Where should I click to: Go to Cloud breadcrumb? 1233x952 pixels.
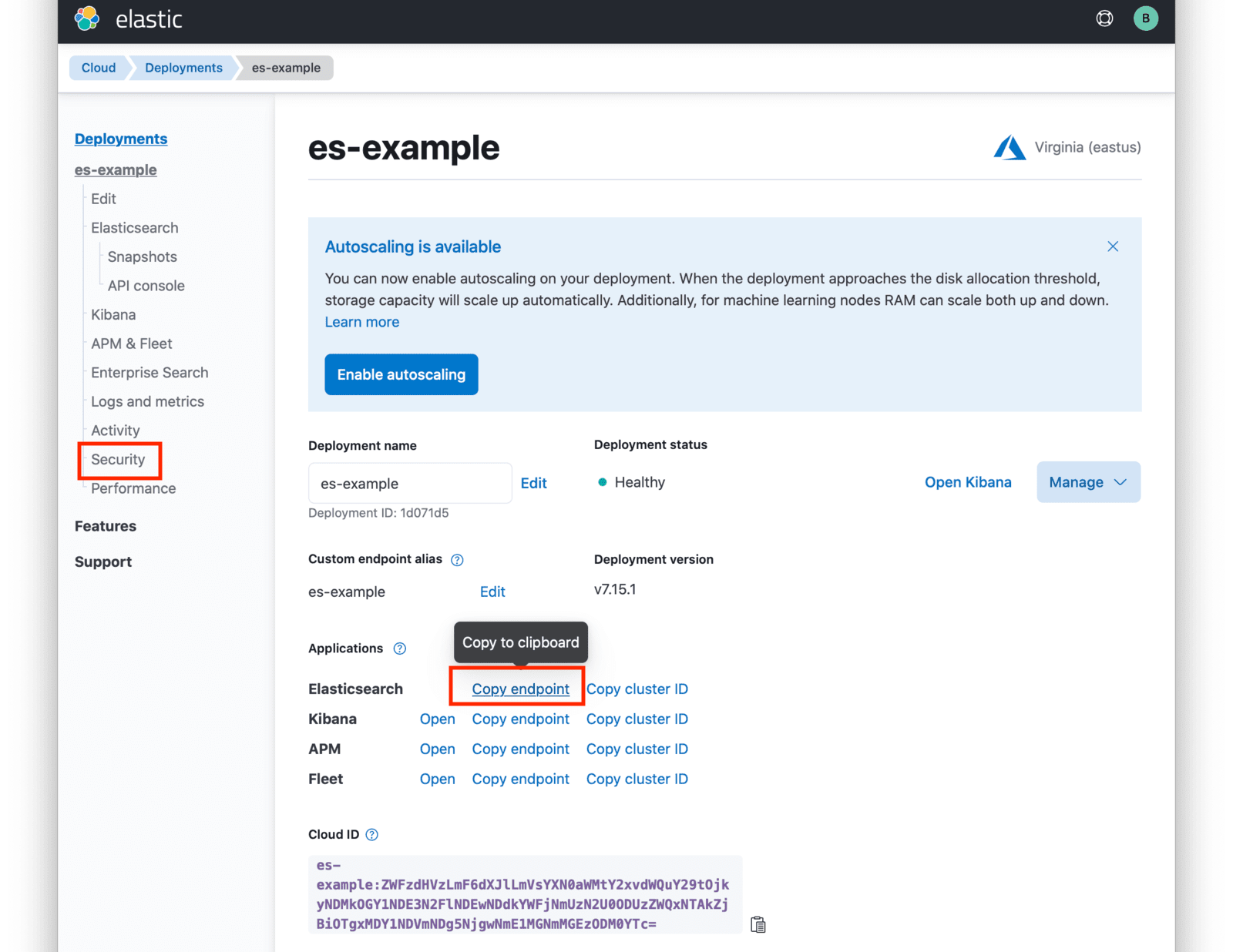pyautogui.click(x=99, y=68)
